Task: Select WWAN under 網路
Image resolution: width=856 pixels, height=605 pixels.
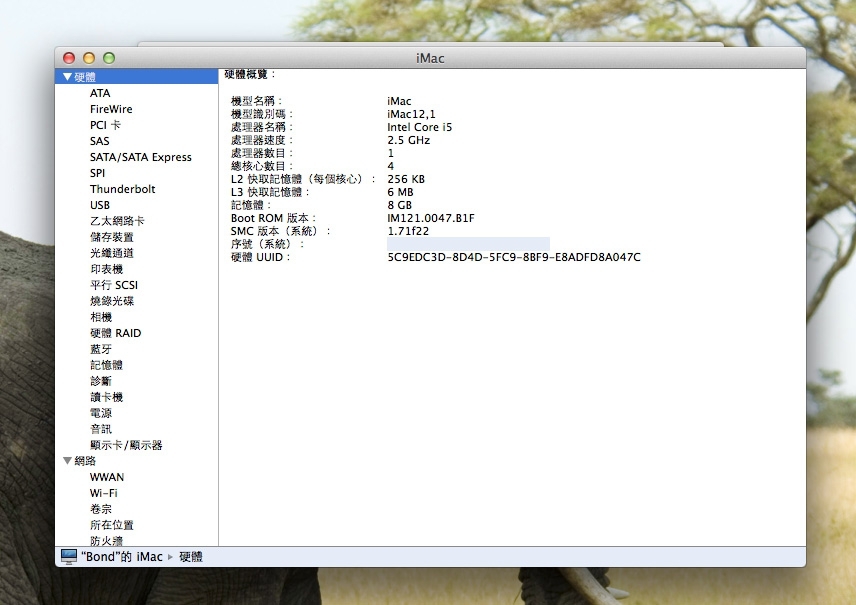Action: tap(107, 477)
